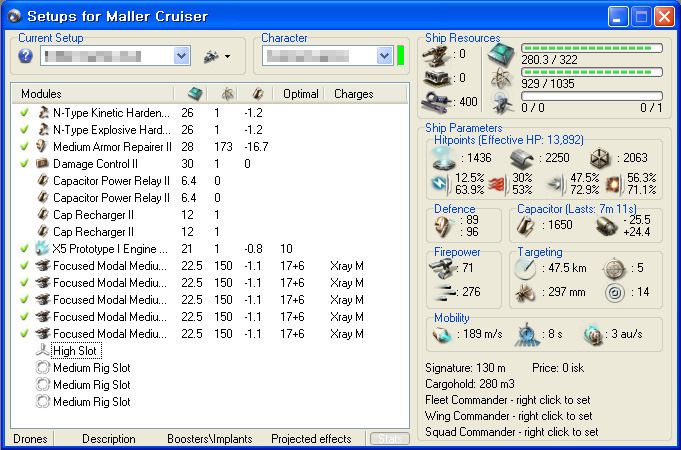The height and width of the screenshot is (450, 681).
Task: Sort by the Optimal column header
Action: tap(301, 94)
